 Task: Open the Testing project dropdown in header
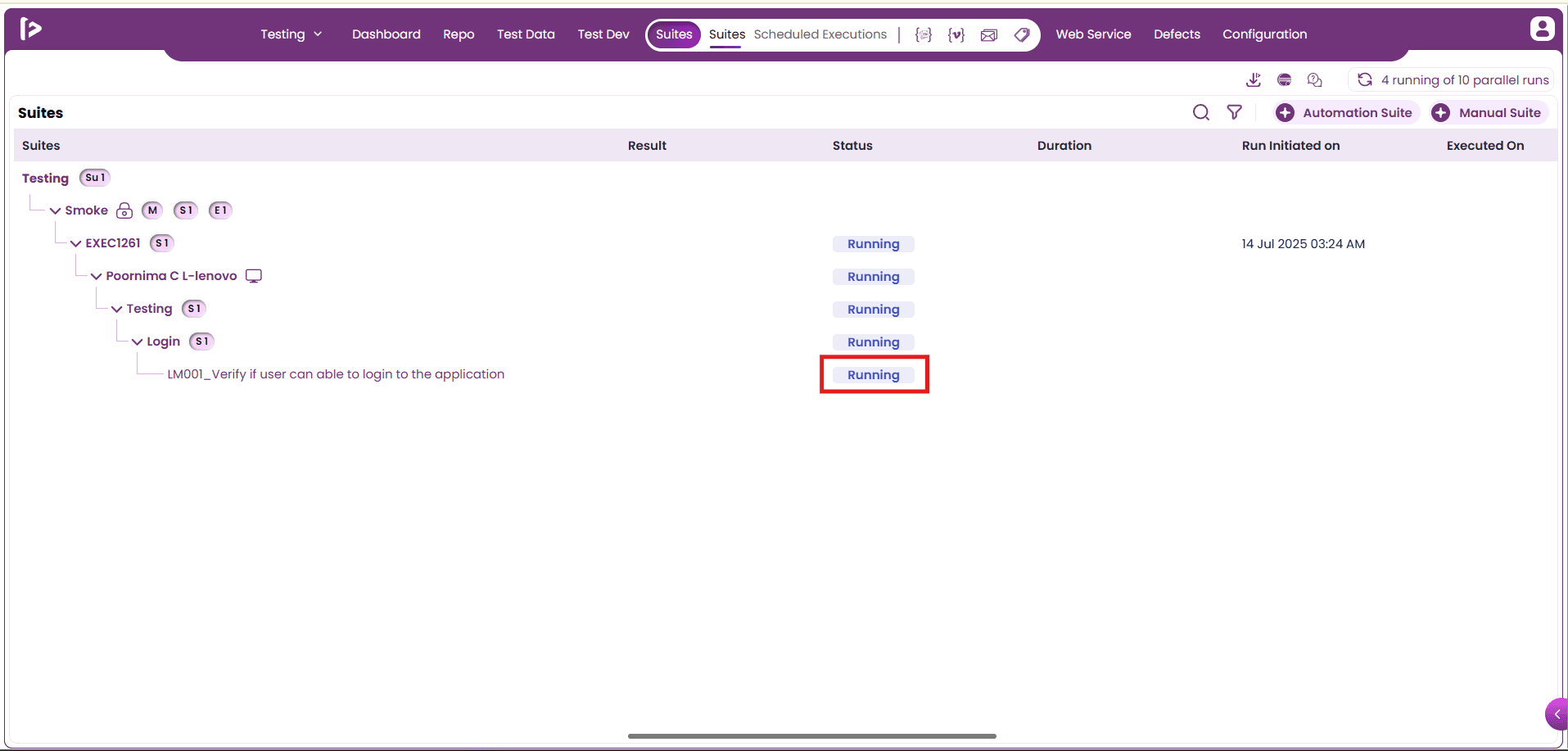291,34
